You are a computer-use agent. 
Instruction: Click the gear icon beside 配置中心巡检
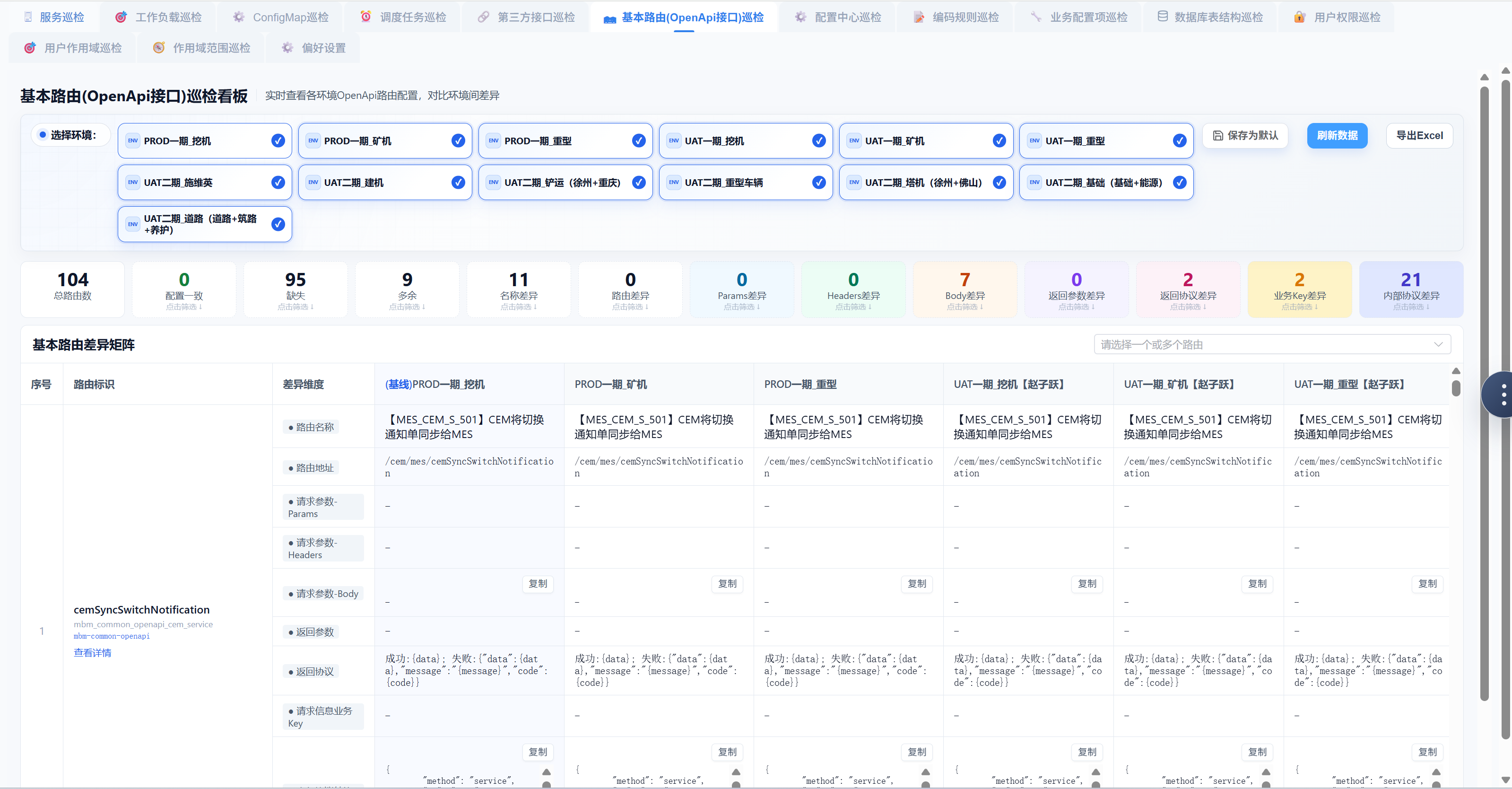click(800, 17)
